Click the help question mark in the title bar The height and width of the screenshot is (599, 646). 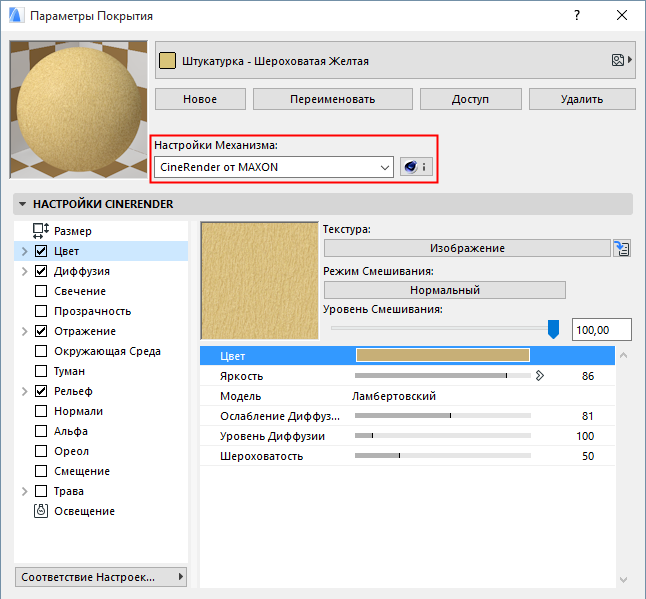[577, 15]
